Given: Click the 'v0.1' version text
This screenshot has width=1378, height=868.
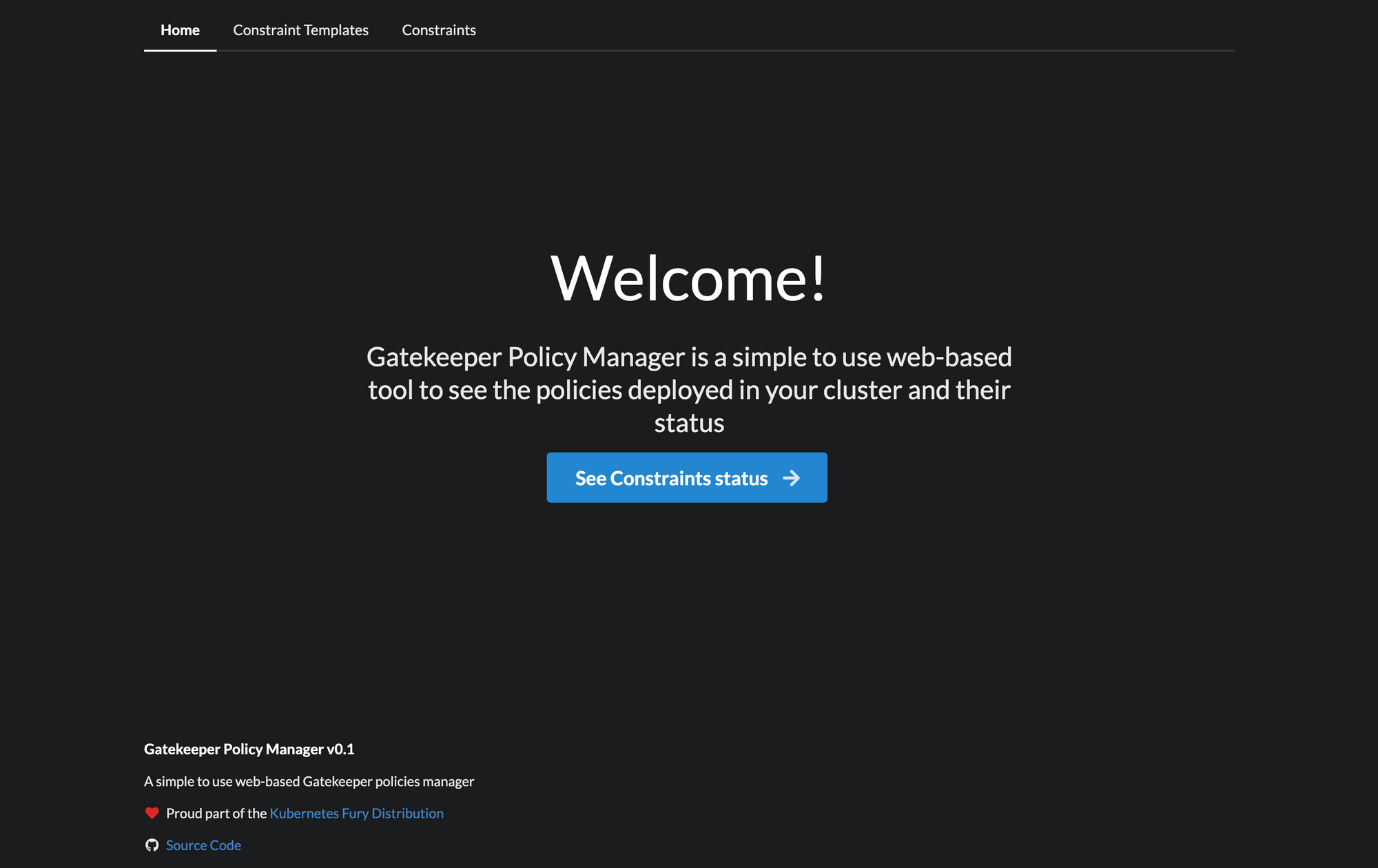Looking at the screenshot, I should [x=340, y=750].
